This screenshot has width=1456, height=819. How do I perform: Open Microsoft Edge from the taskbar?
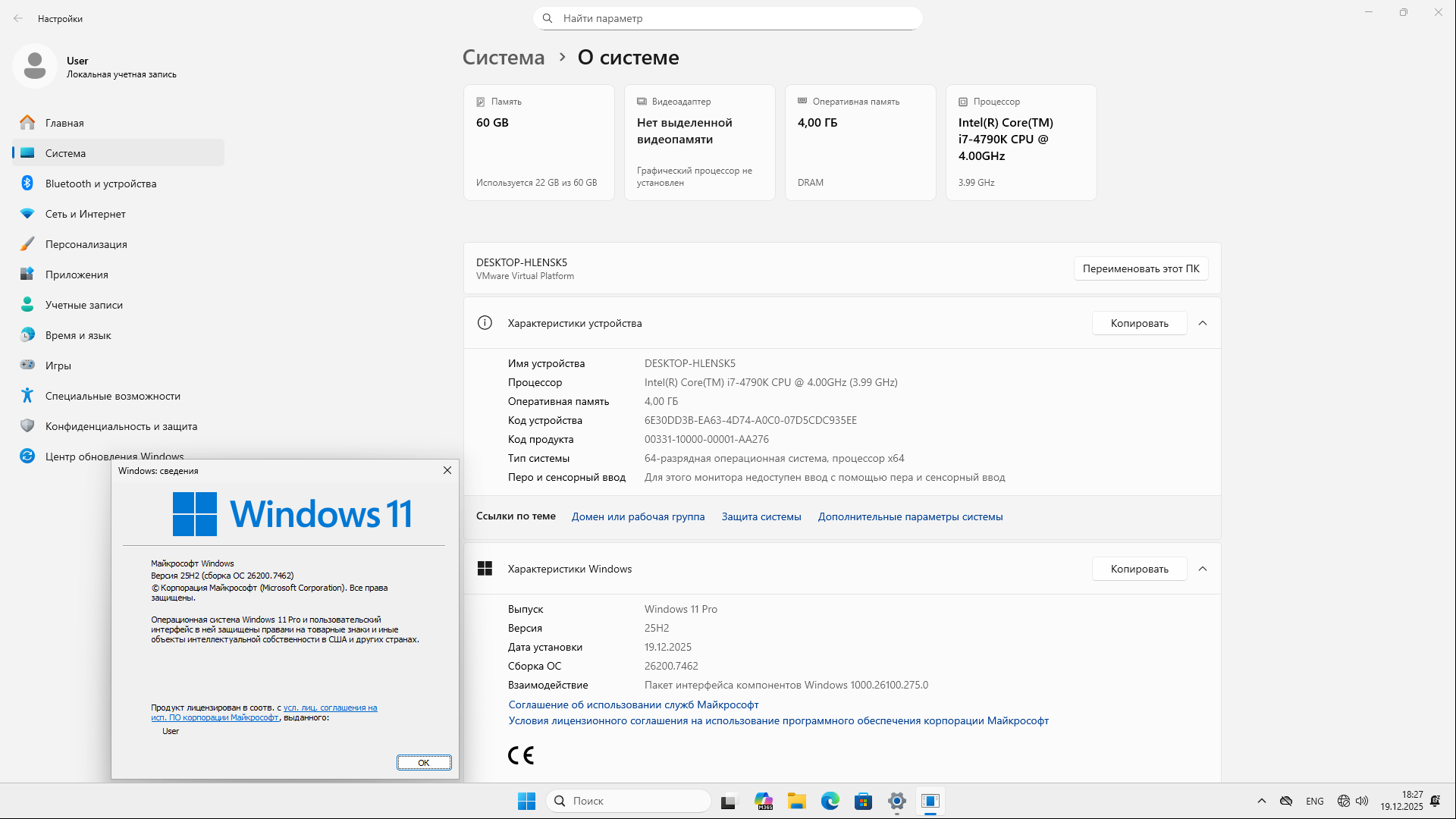coord(830,801)
